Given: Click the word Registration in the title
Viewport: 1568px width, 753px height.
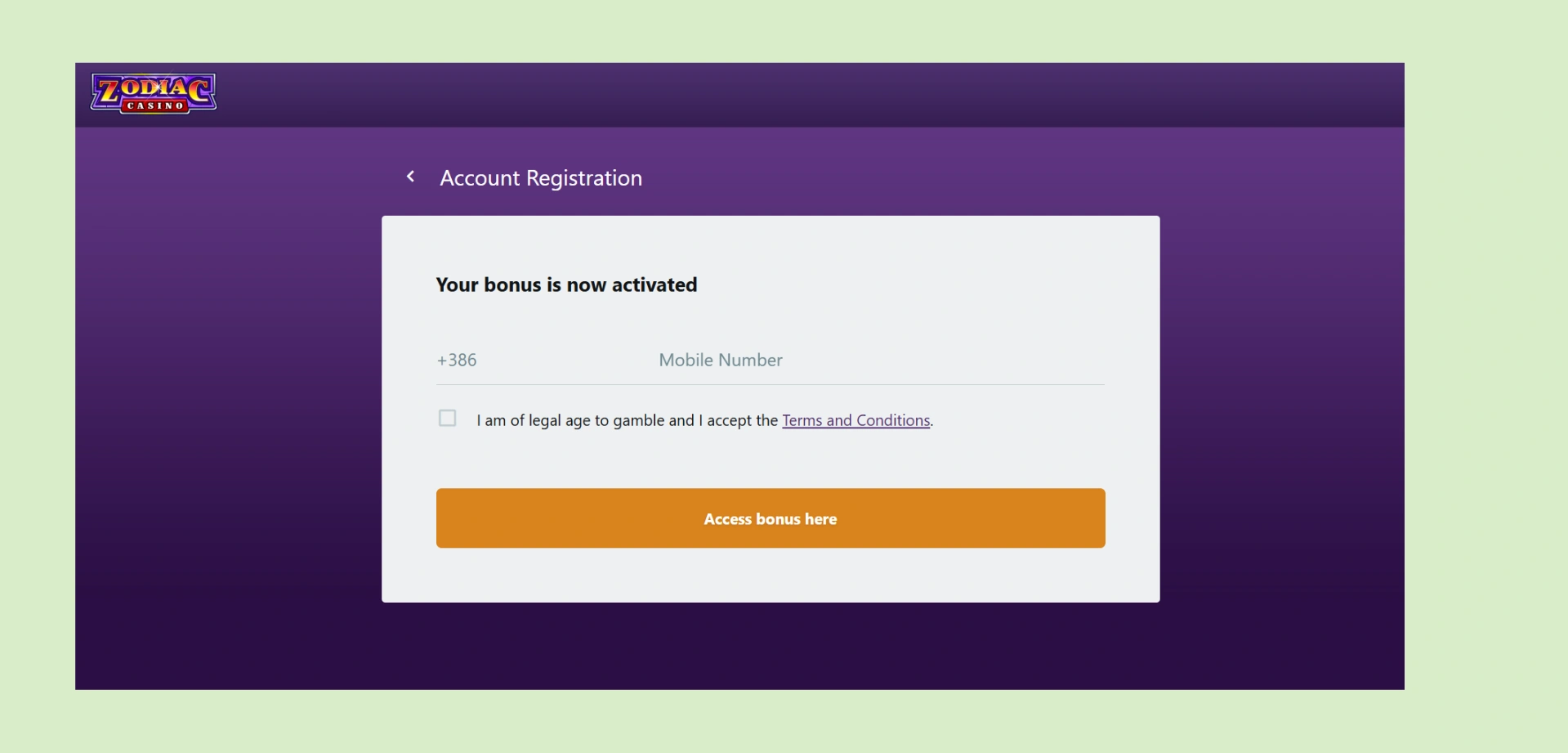Looking at the screenshot, I should pos(584,178).
